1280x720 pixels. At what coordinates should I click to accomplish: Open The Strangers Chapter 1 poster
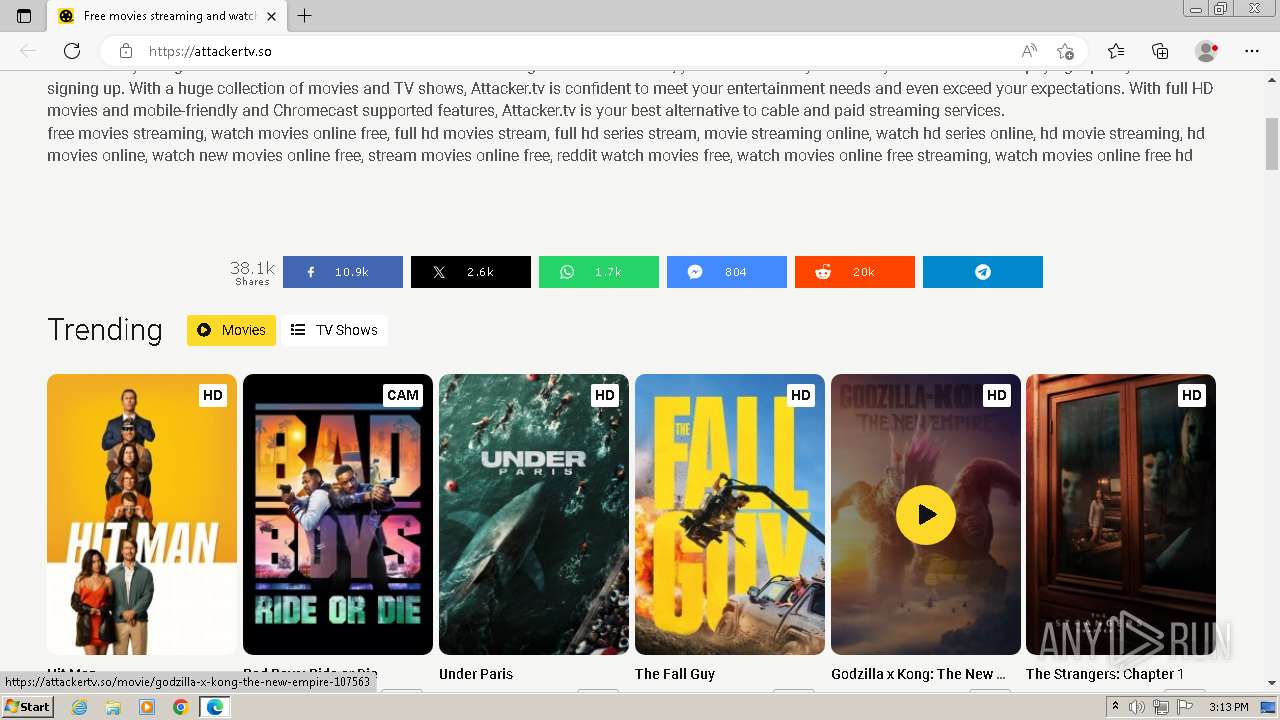1121,514
